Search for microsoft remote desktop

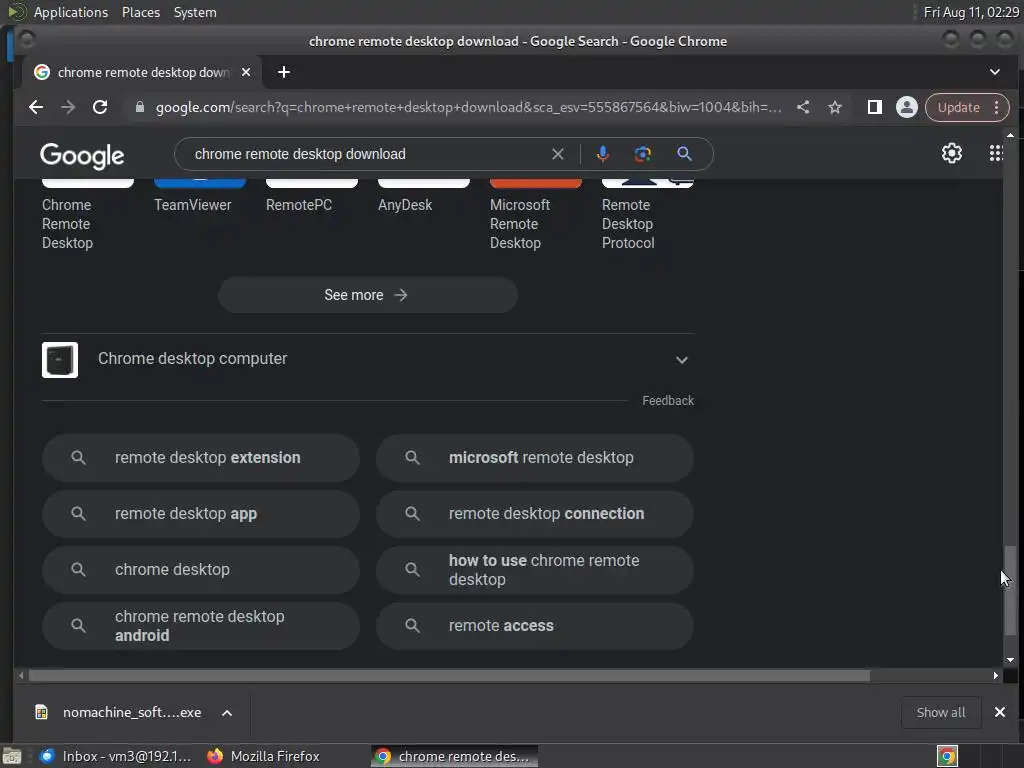[x=535, y=458]
